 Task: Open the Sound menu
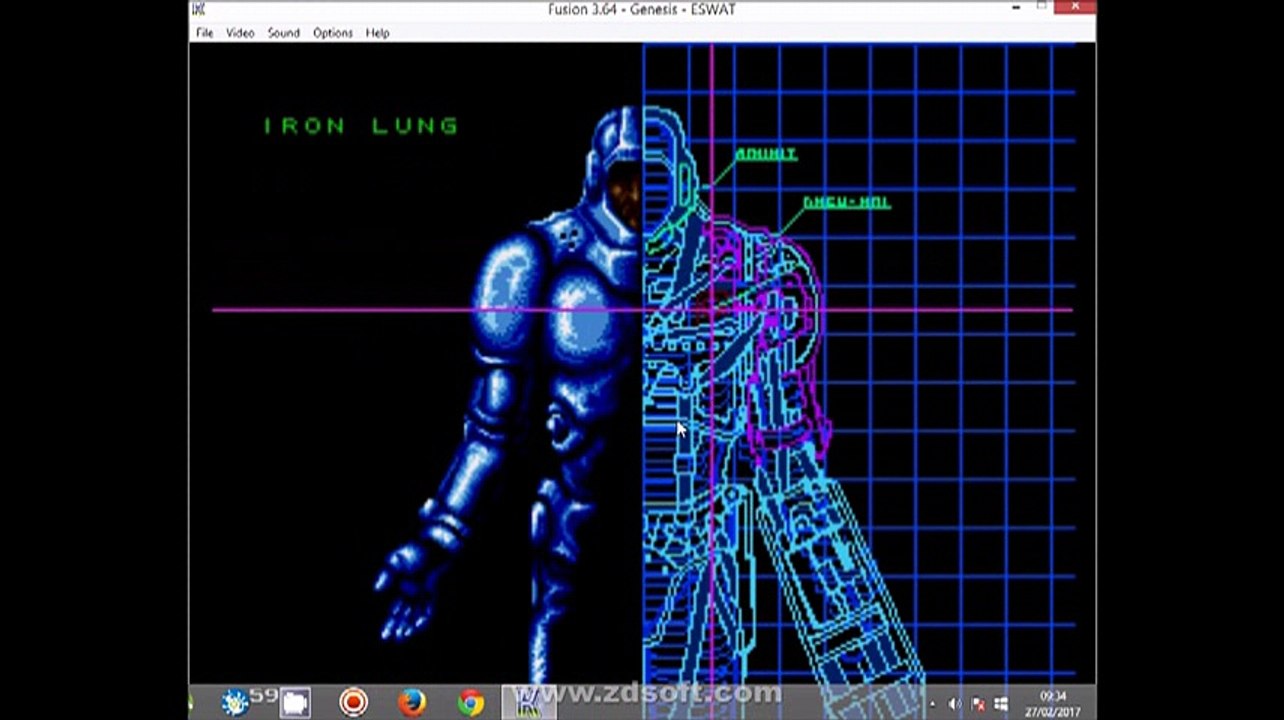(x=283, y=33)
